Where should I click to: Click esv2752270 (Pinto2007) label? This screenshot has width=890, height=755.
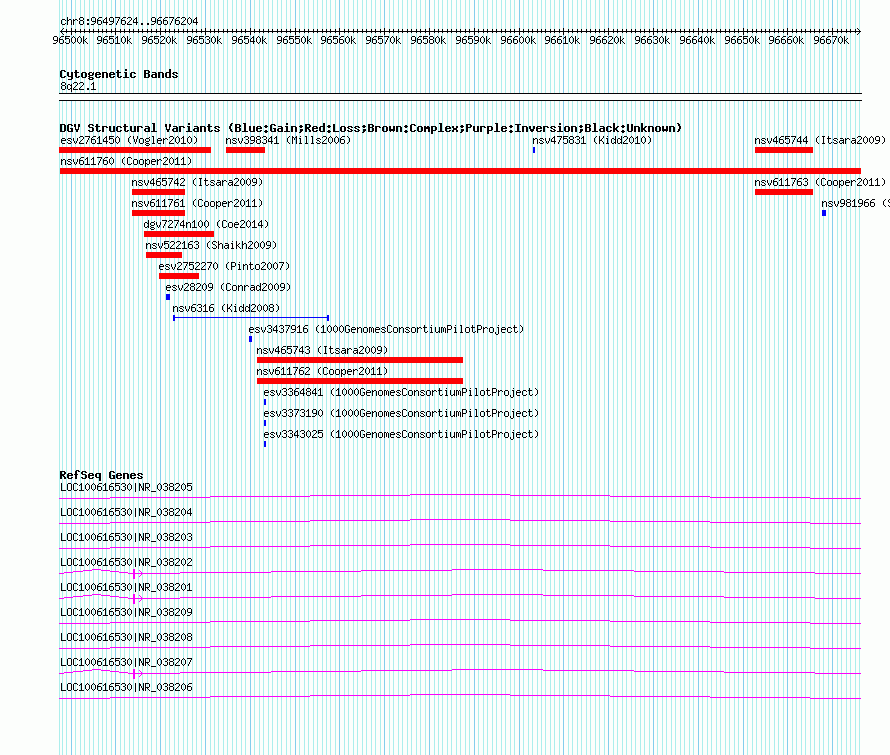[224, 266]
